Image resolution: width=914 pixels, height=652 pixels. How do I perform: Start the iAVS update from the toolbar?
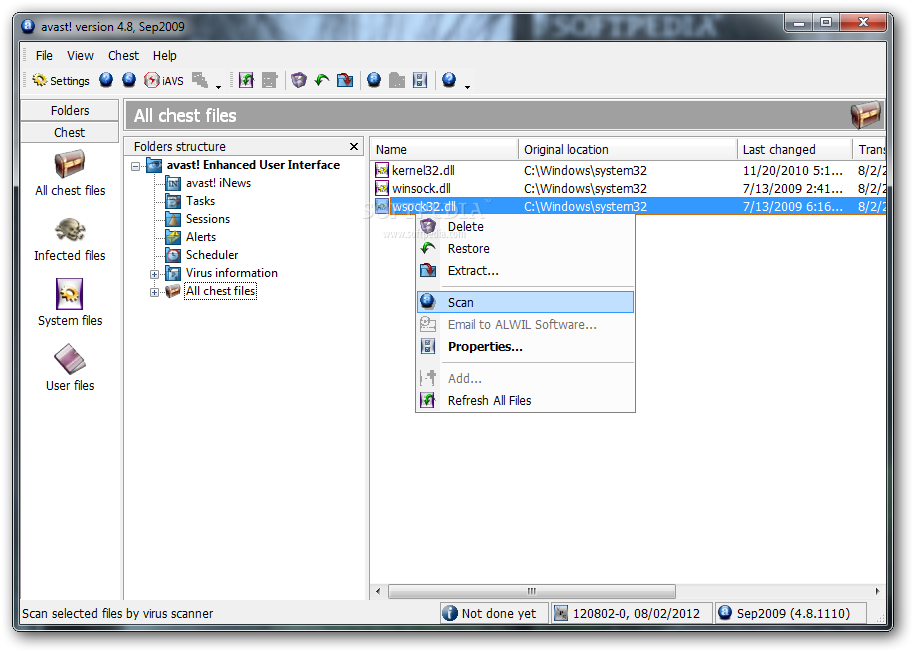click(x=164, y=80)
